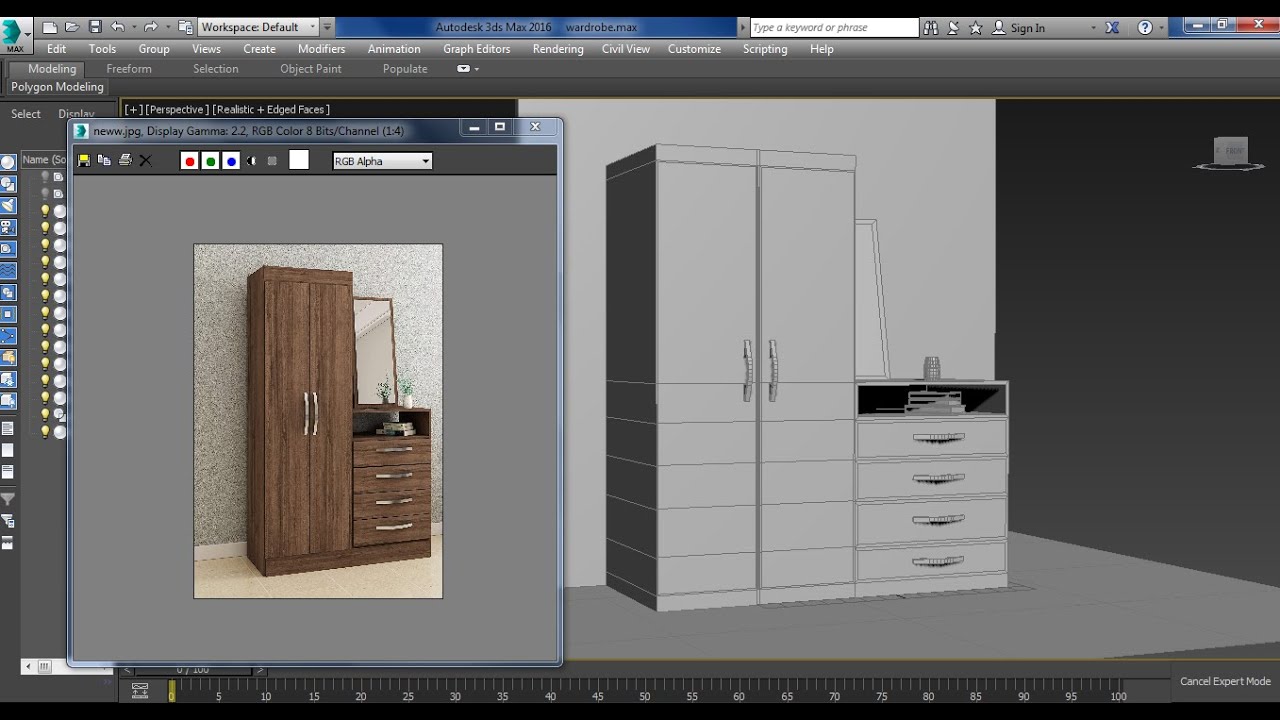Open the 3ds Max application menu button
The image size is (1280, 720).
click(14, 34)
